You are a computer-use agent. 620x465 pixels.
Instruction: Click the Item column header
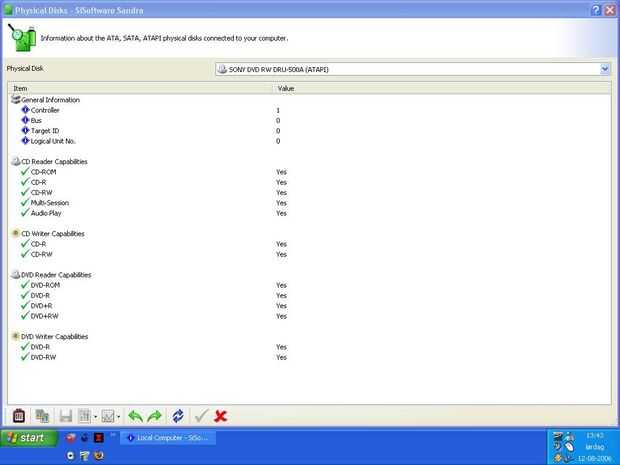point(141,89)
